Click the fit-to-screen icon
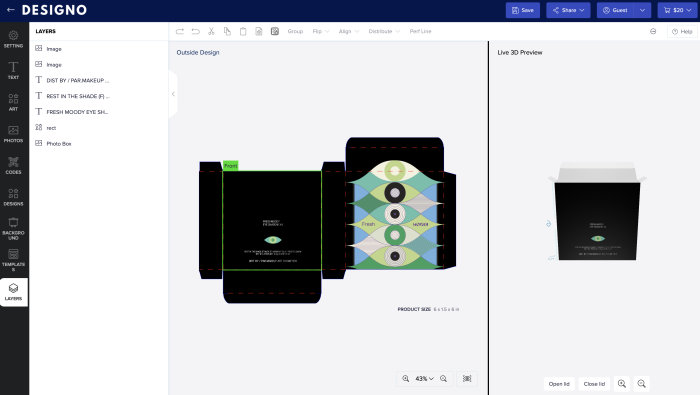Viewport: 700px width, 395px height. [467, 378]
